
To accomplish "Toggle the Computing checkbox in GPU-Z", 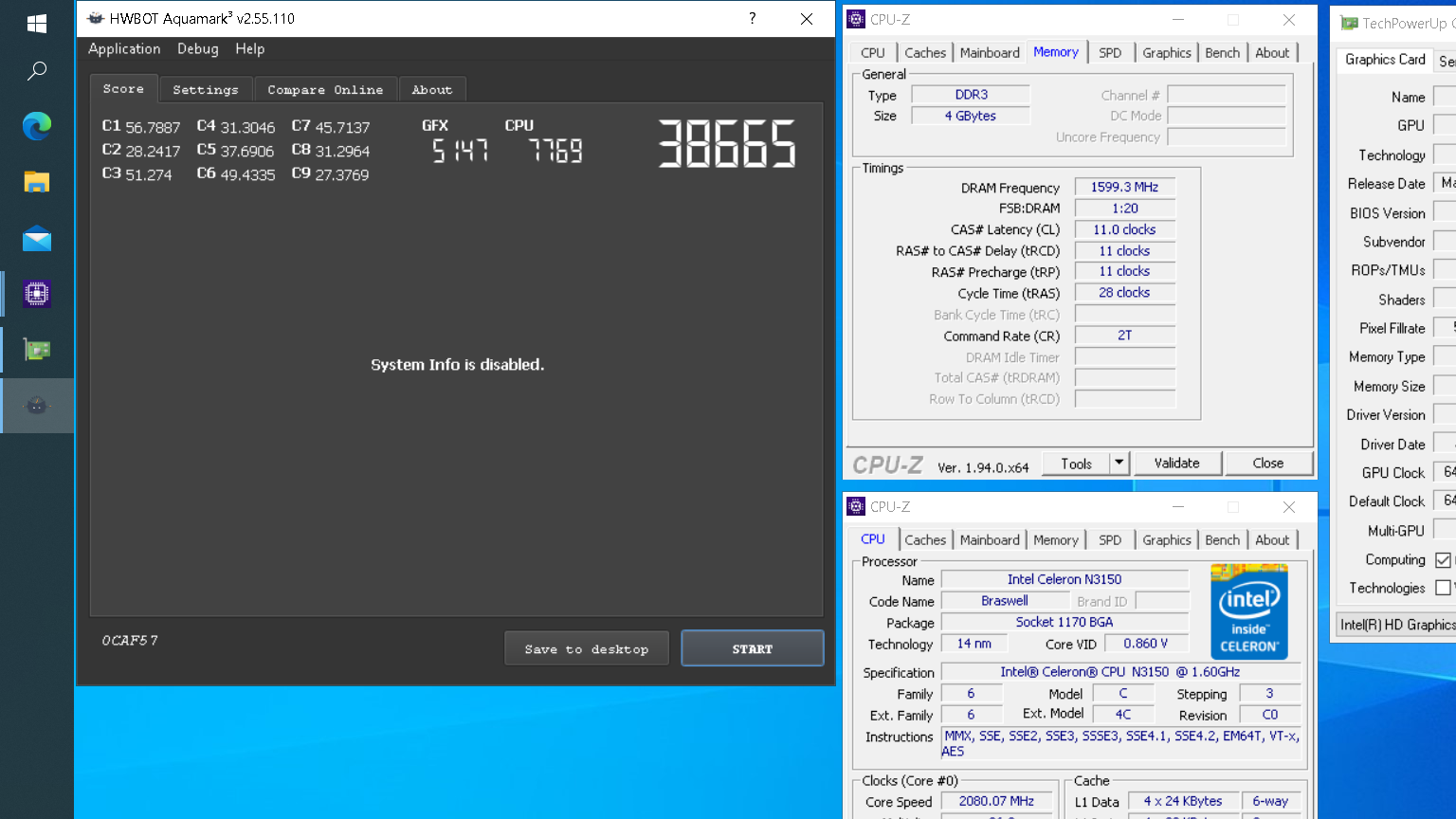I will [x=1443, y=560].
